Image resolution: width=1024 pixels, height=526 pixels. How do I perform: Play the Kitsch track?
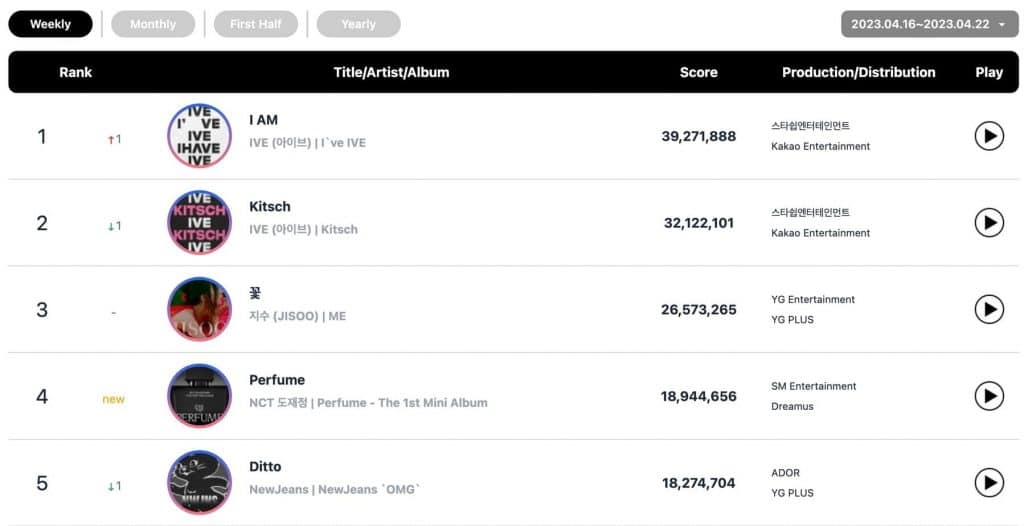tap(988, 222)
